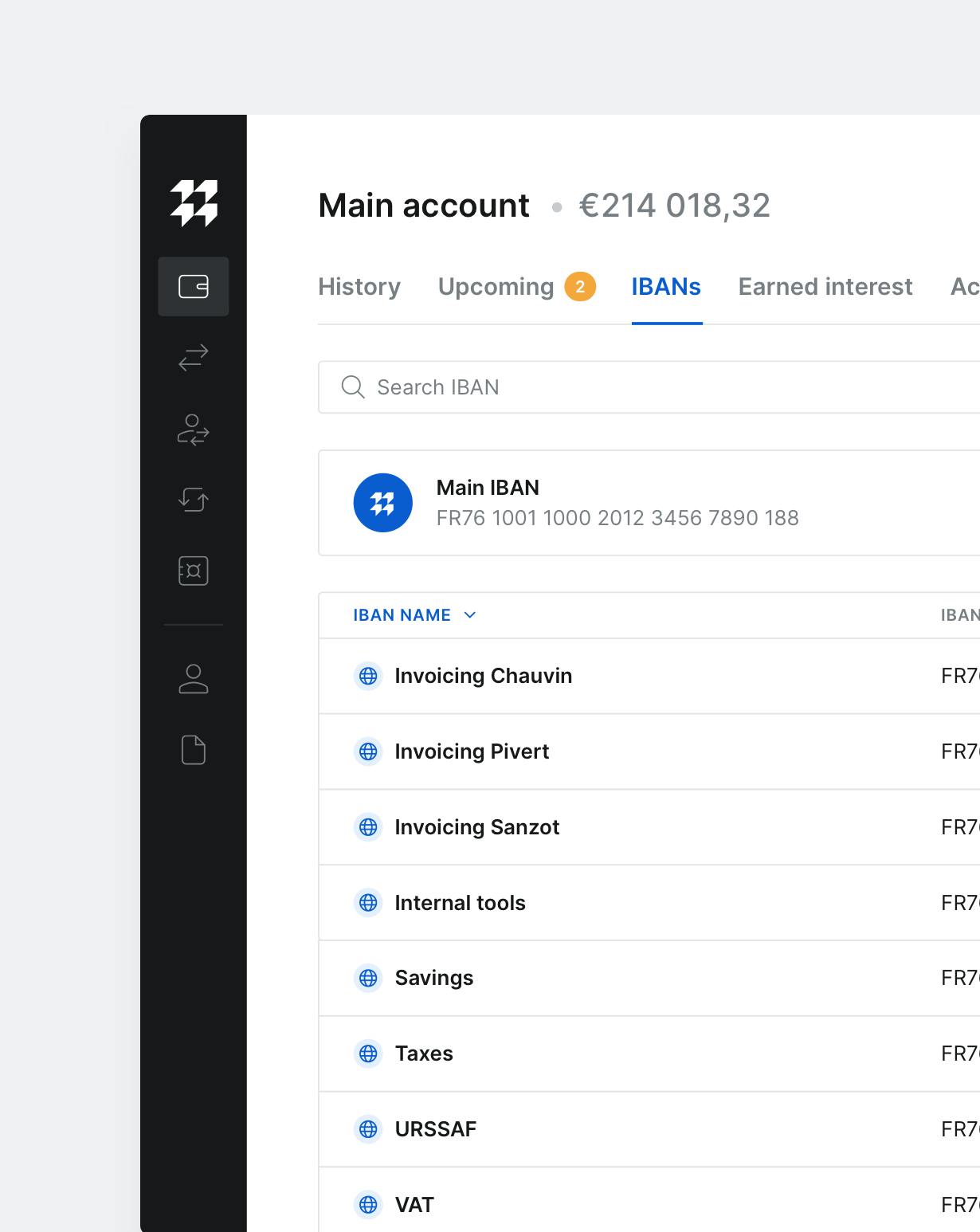The width and height of the screenshot is (980, 1232).
Task: Click the globe icon next to Savings
Action: coord(370,978)
